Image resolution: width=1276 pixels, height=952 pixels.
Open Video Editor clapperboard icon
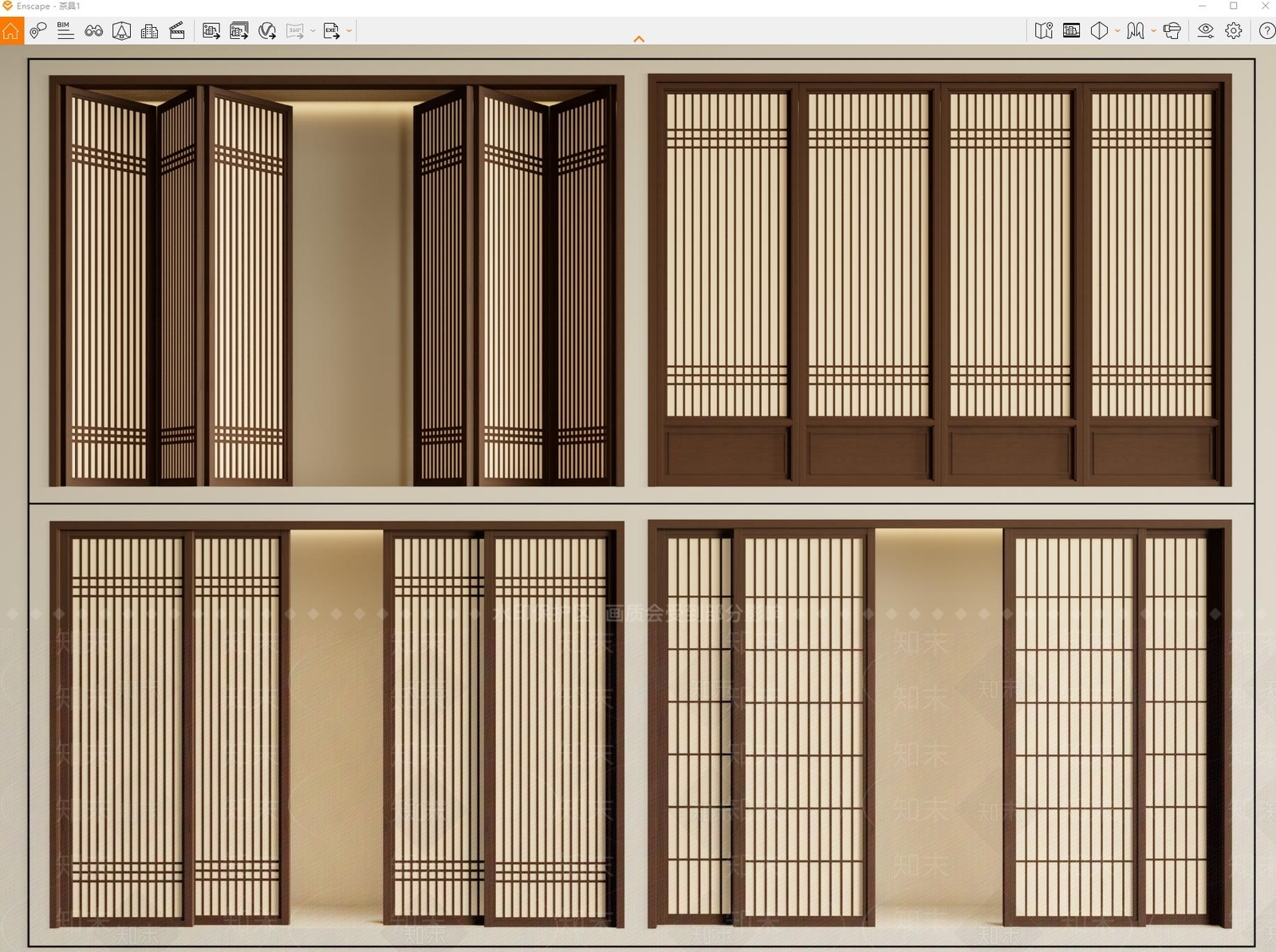click(x=177, y=31)
